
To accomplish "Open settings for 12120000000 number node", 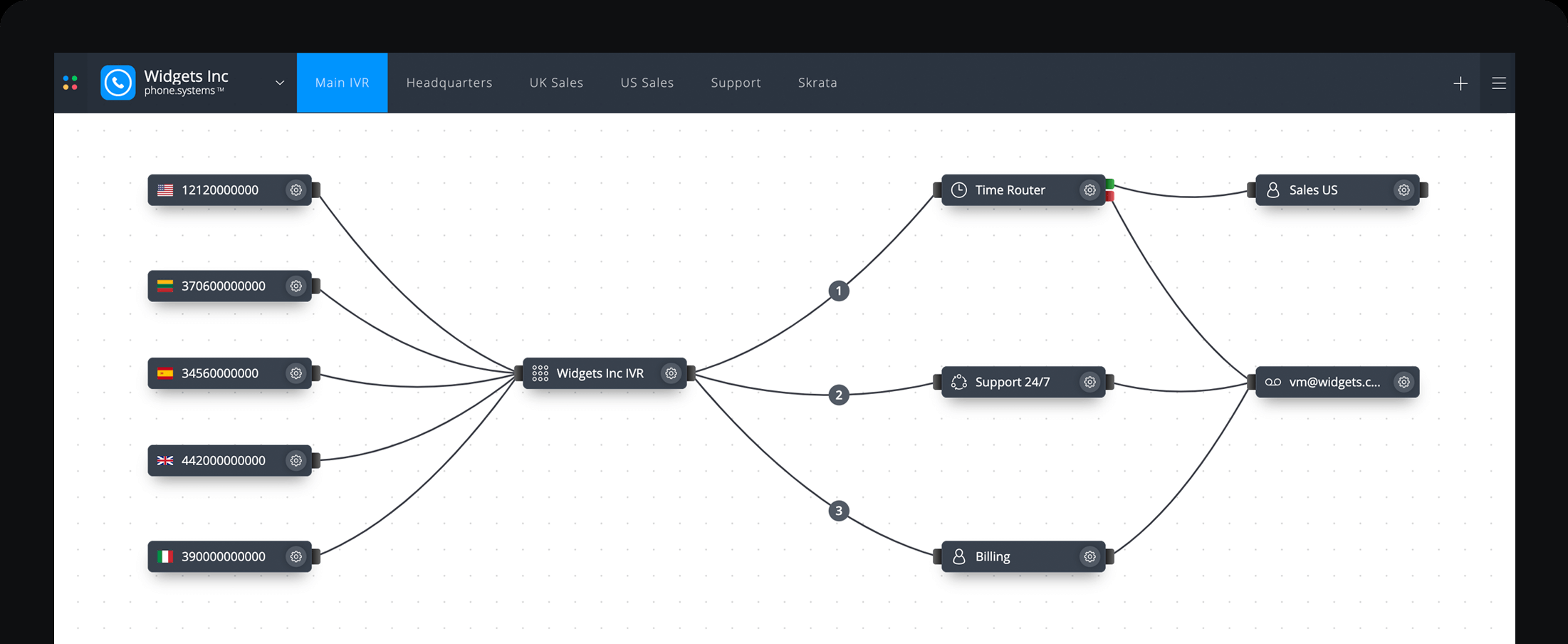I will [296, 190].
